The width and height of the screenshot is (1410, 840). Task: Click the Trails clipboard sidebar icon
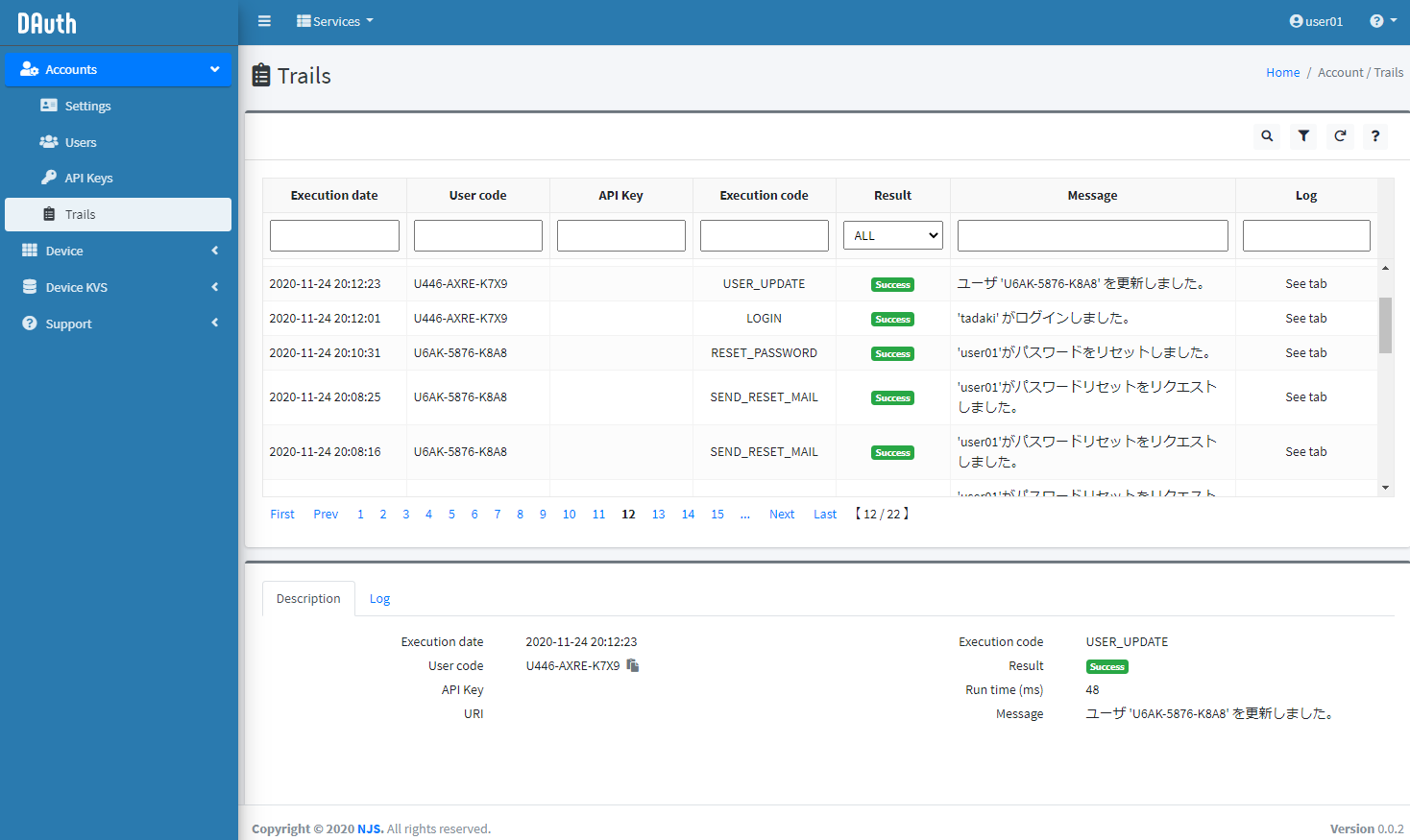tap(49, 214)
